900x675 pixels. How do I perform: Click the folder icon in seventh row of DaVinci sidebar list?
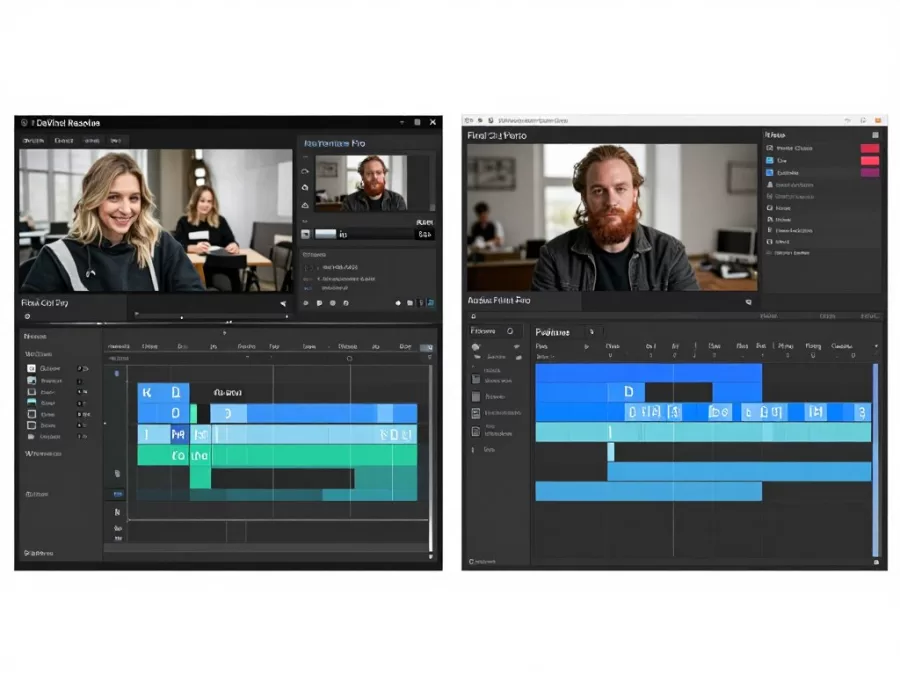(x=31, y=437)
